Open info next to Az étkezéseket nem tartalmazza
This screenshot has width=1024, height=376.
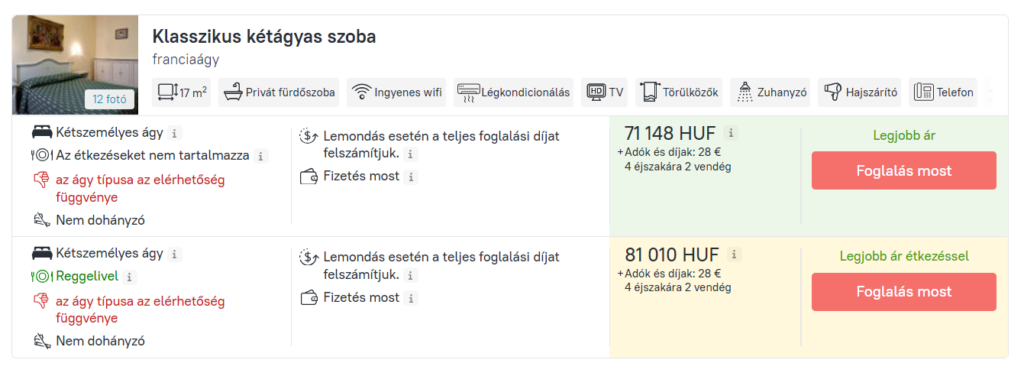[261, 156]
